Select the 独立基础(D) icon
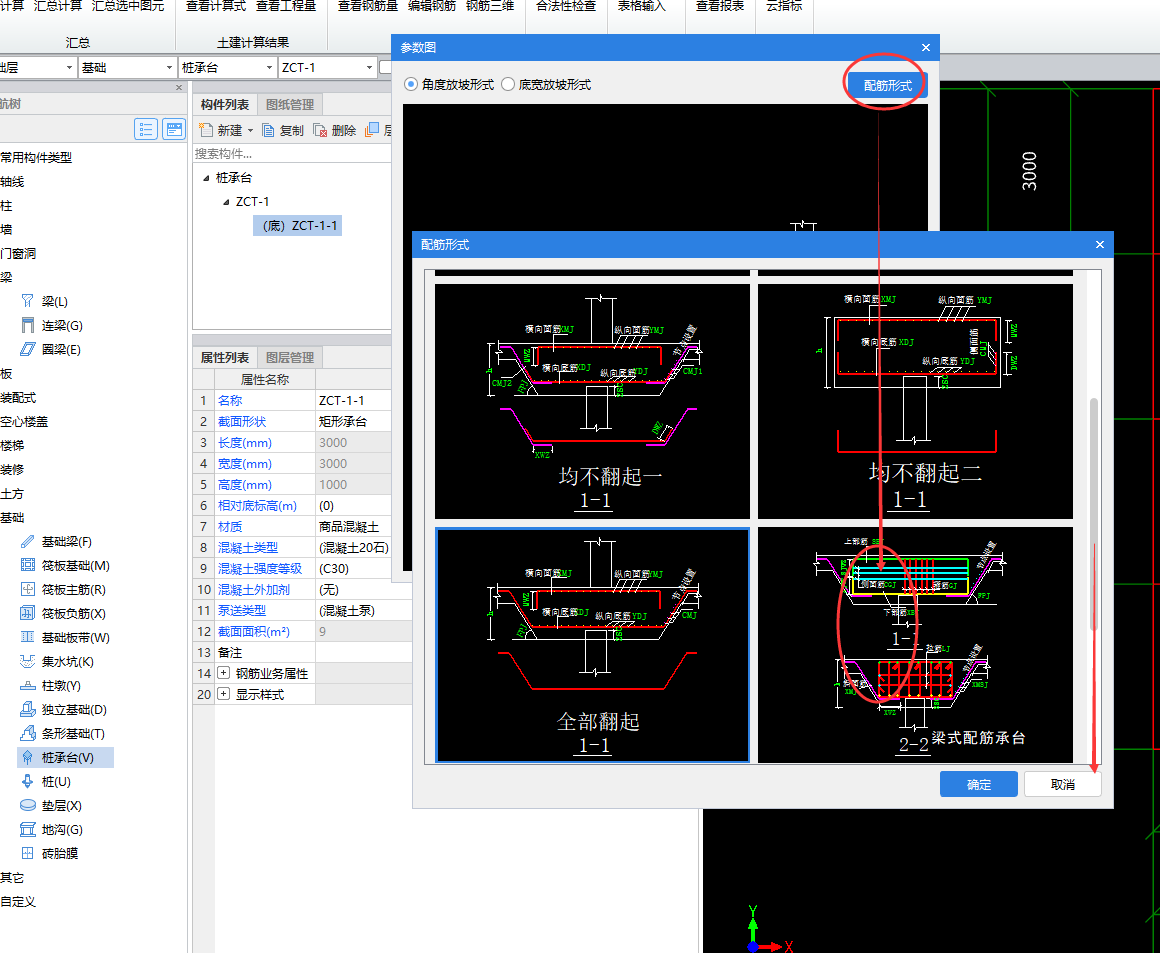 (27, 710)
